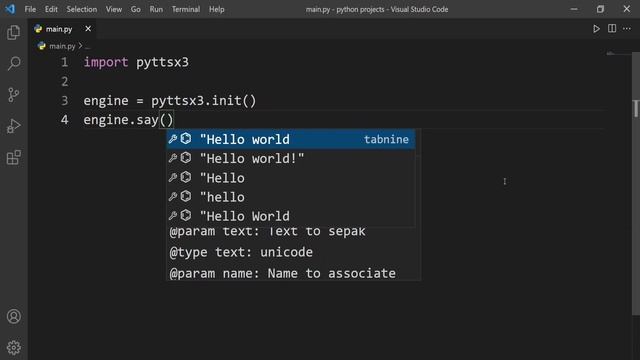Open the File menu
The image size is (640, 360).
30,9
